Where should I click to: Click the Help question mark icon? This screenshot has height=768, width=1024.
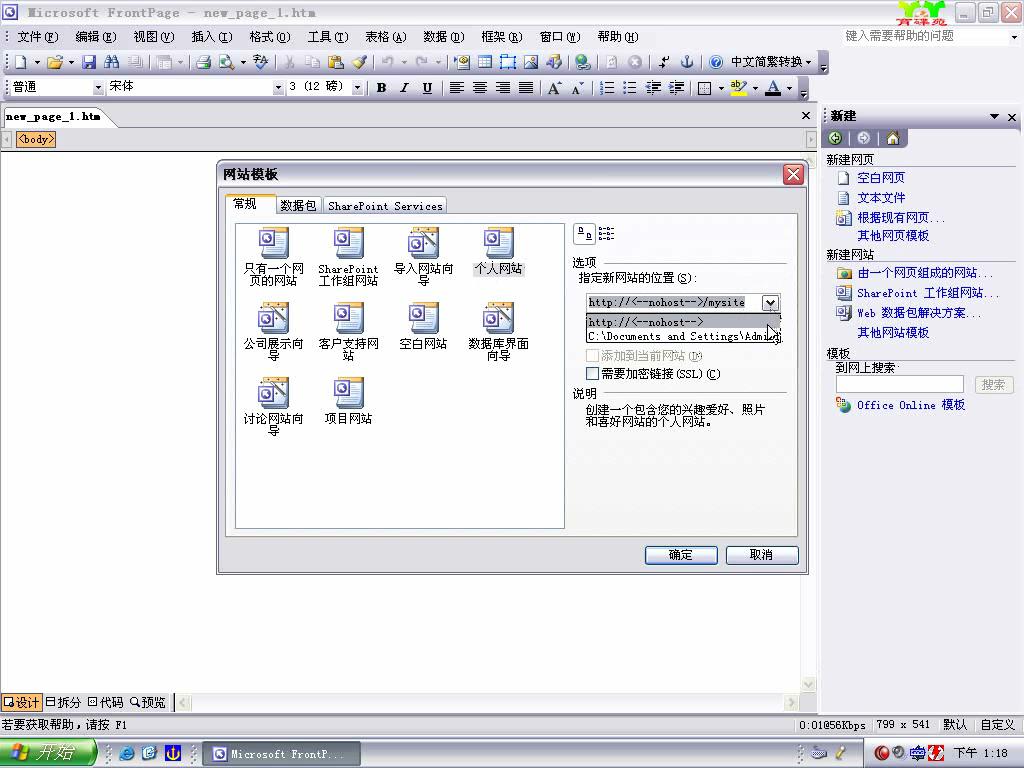[x=716, y=62]
